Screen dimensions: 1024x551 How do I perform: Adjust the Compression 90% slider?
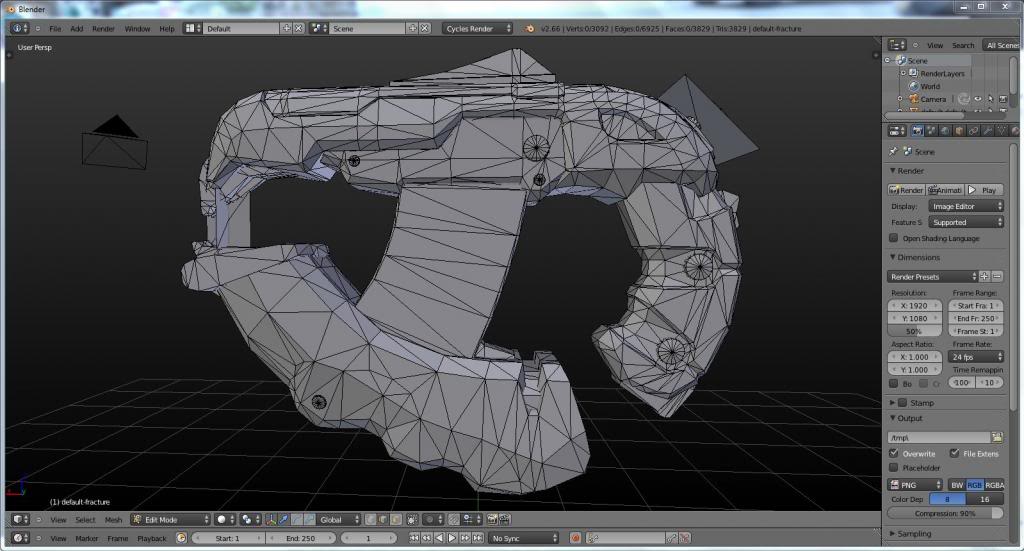coord(945,513)
